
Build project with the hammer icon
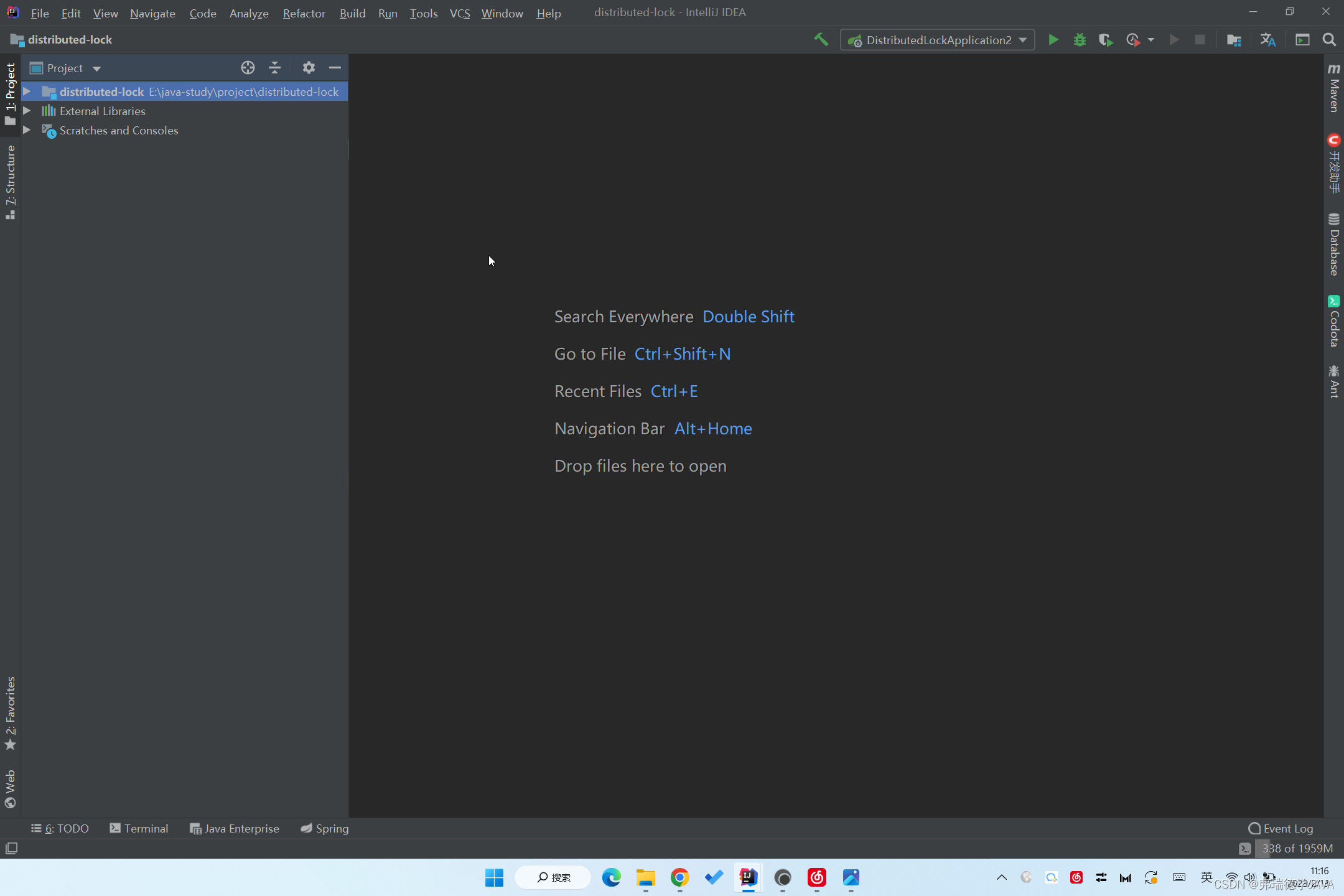[x=821, y=40]
